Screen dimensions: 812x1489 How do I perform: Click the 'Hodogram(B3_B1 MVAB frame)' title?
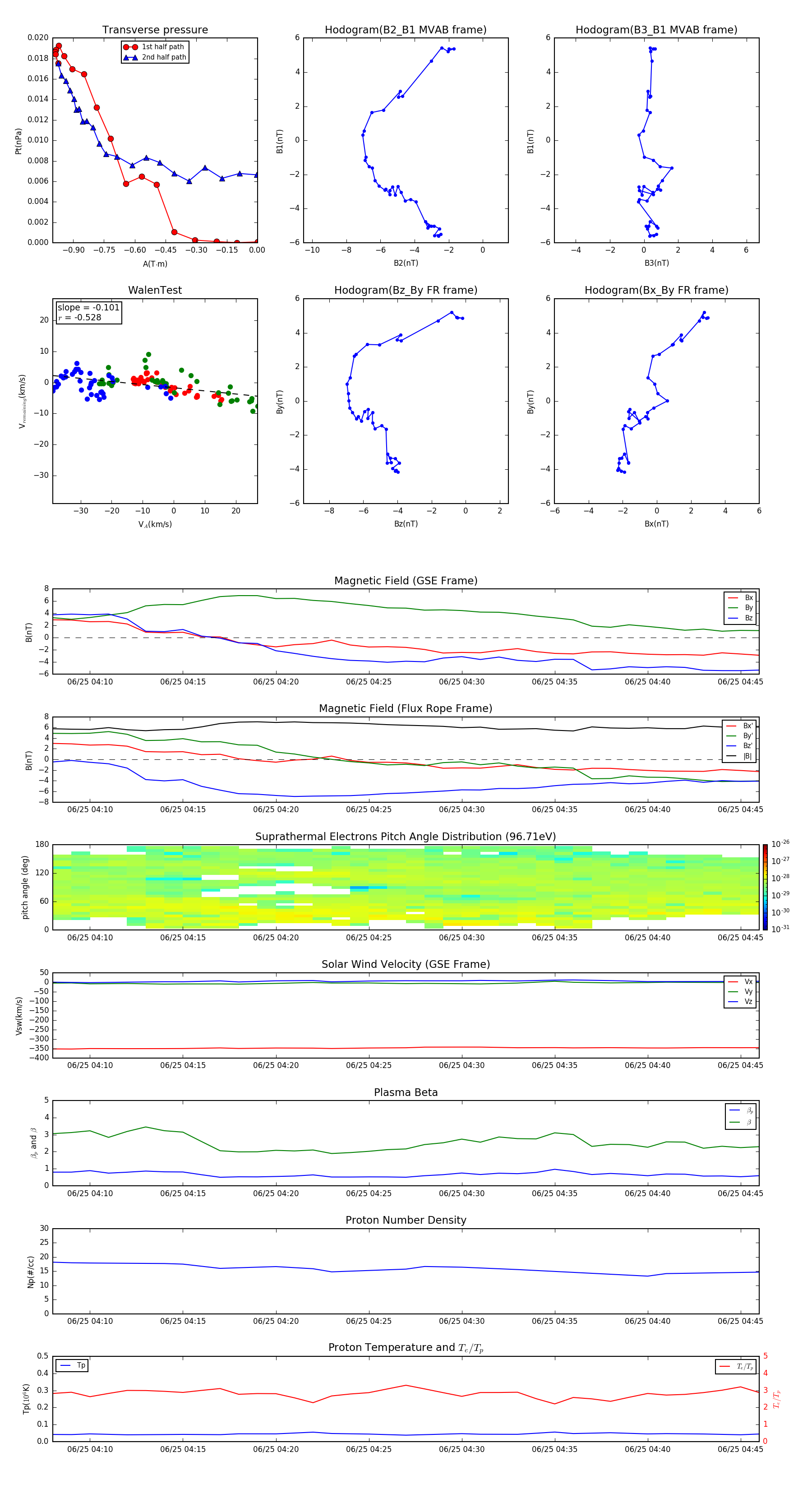(x=656, y=30)
